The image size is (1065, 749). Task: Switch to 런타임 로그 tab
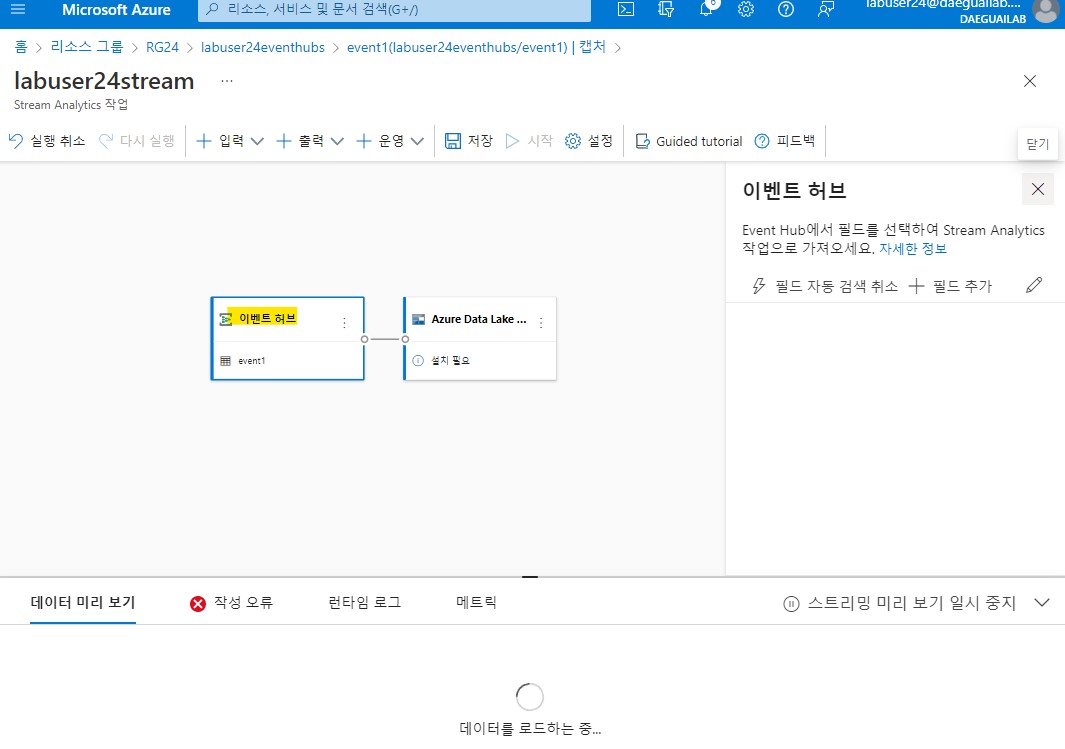[x=365, y=602]
